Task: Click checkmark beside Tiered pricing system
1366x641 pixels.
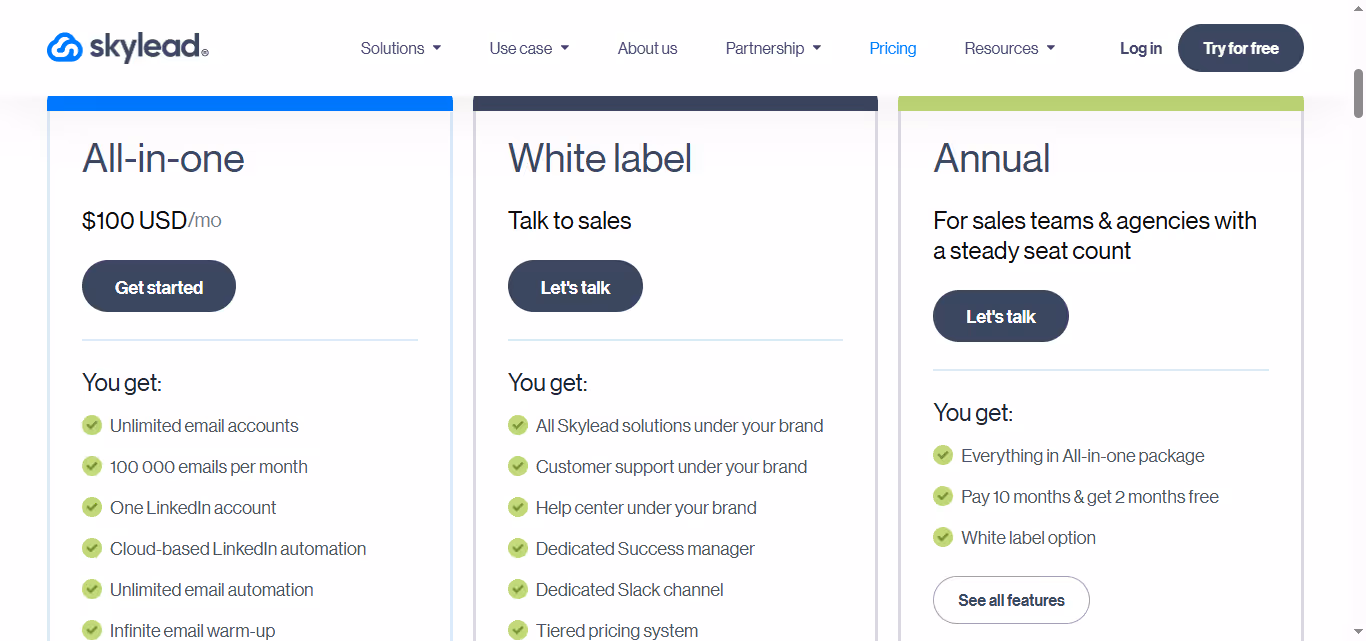Action: pos(518,630)
